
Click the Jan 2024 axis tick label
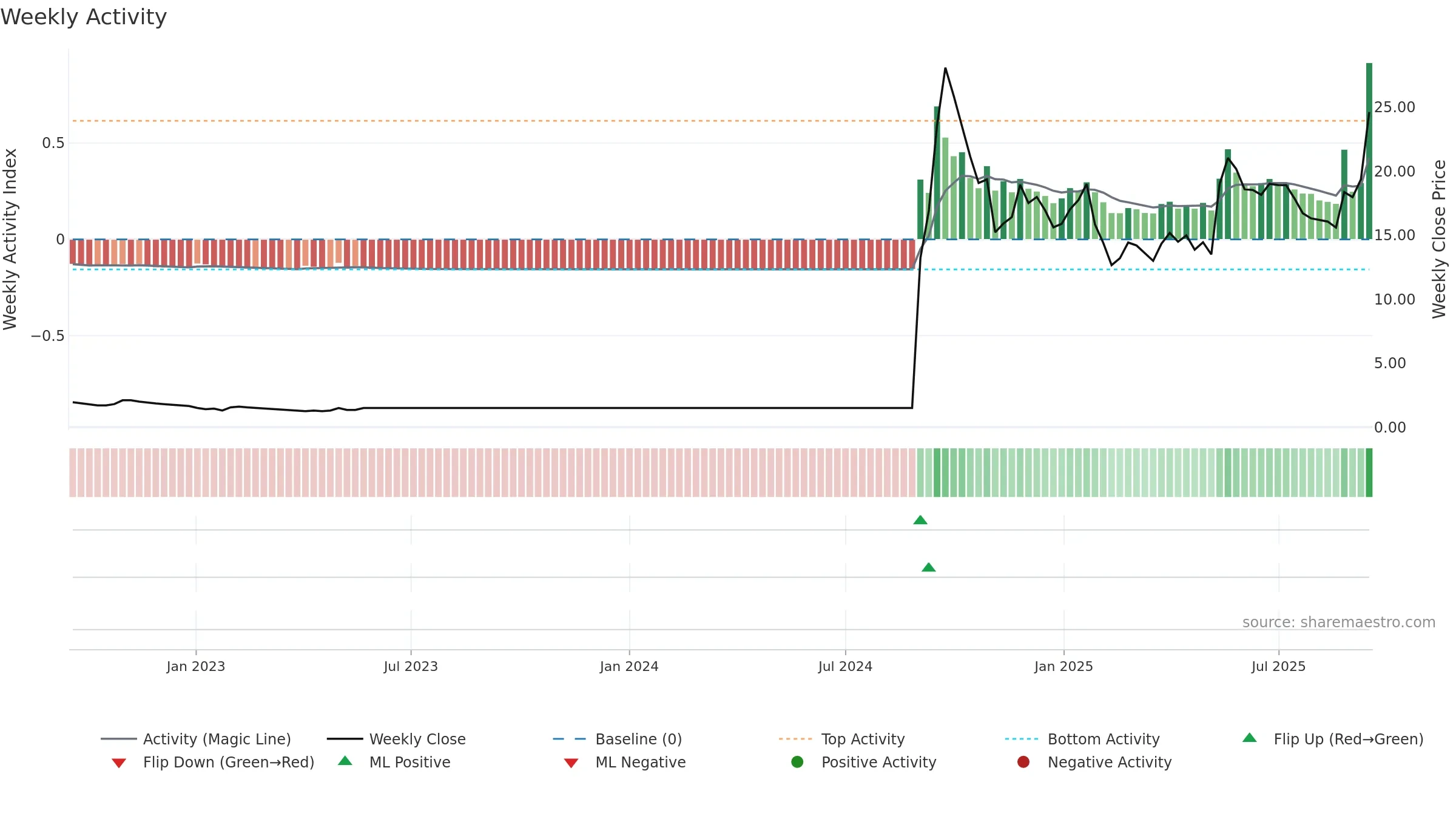pos(629,666)
